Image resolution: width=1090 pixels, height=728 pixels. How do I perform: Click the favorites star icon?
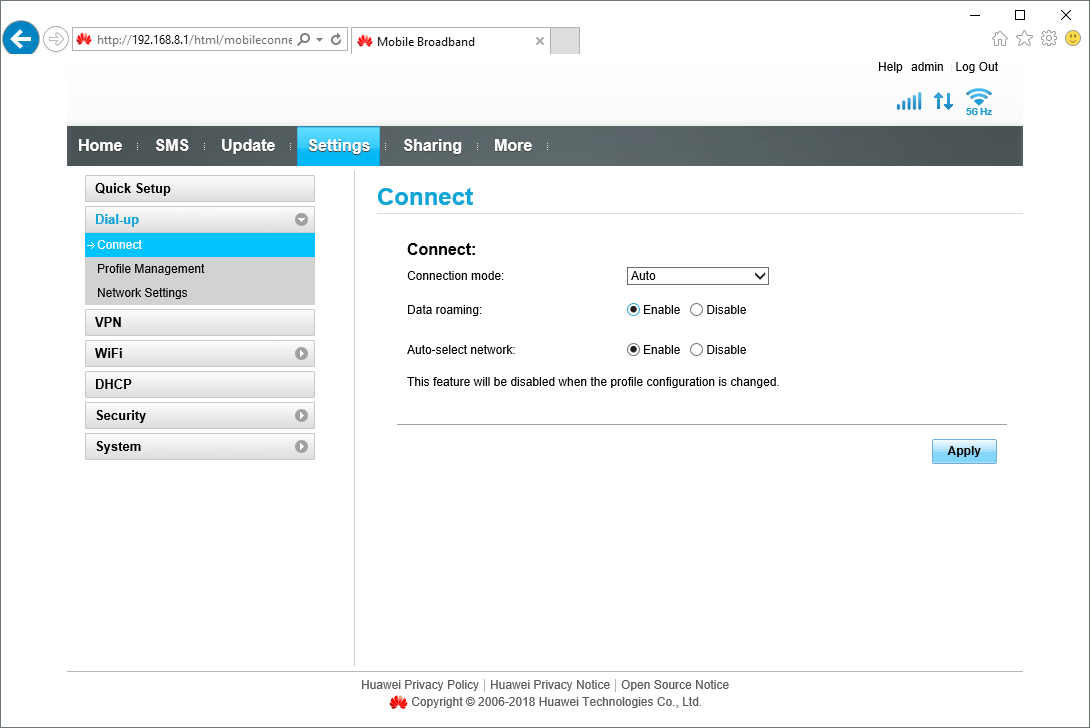point(1024,38)
